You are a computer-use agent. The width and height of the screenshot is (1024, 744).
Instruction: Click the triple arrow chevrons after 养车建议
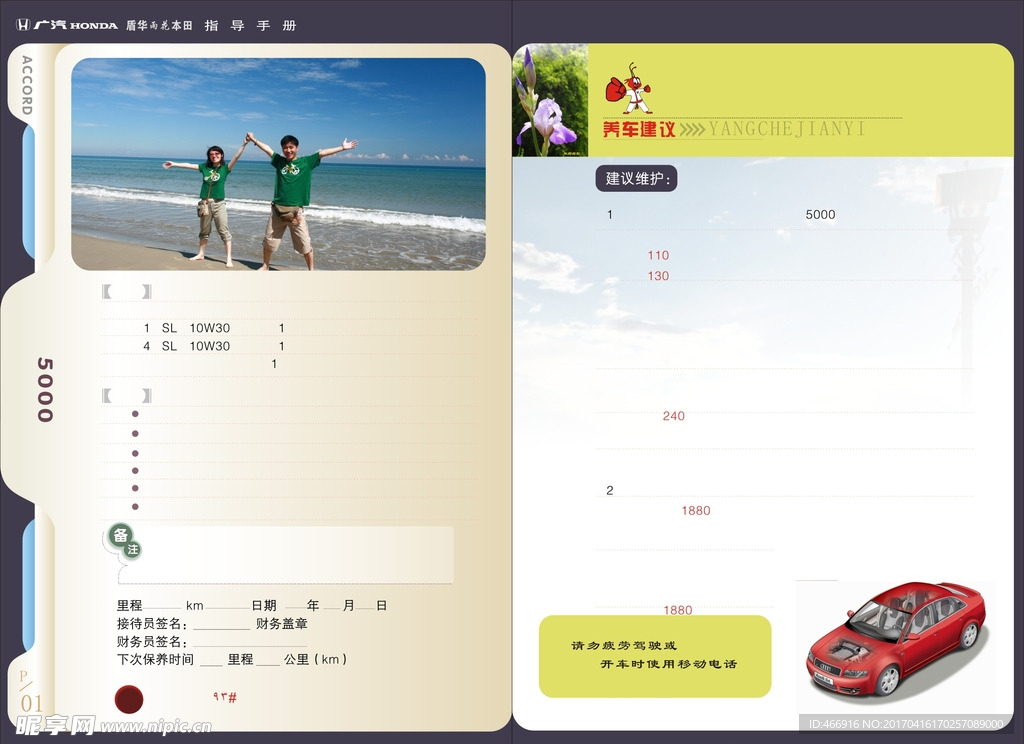[692, 129]
